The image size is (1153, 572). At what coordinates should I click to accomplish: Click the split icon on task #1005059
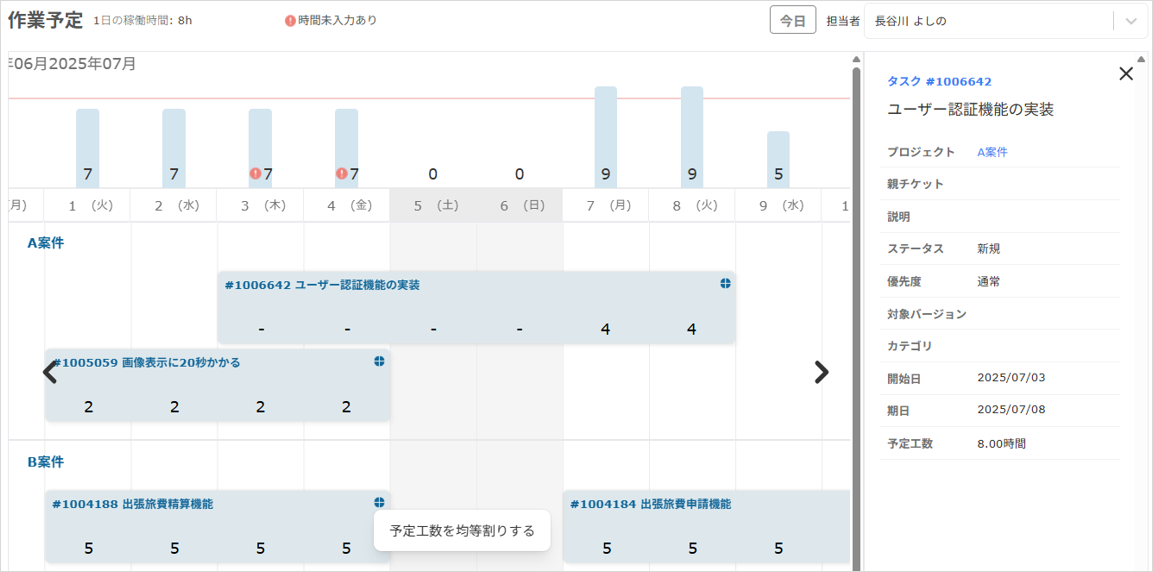[379, 361]
